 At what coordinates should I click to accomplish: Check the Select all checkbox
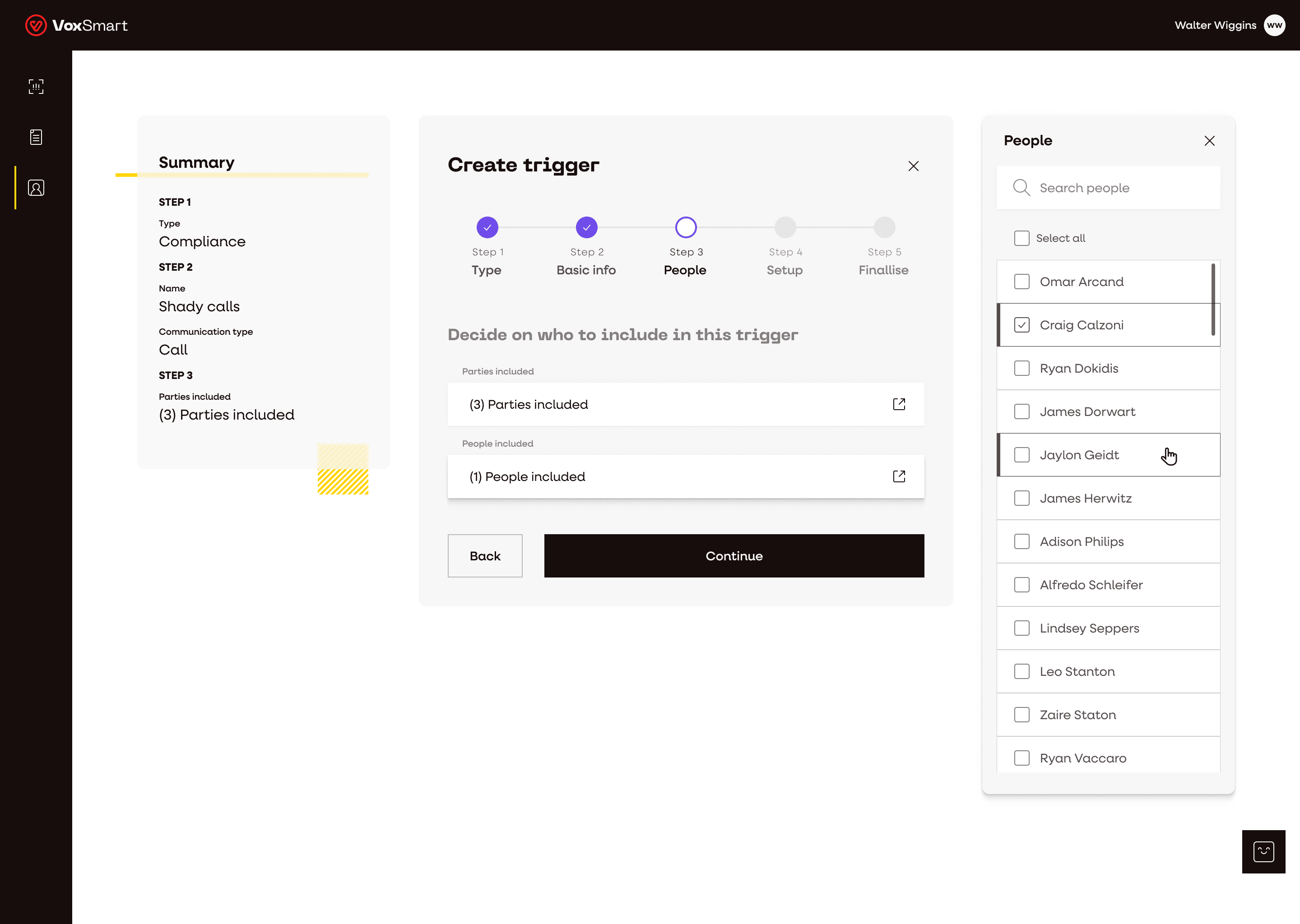[x=1021, y=238]
